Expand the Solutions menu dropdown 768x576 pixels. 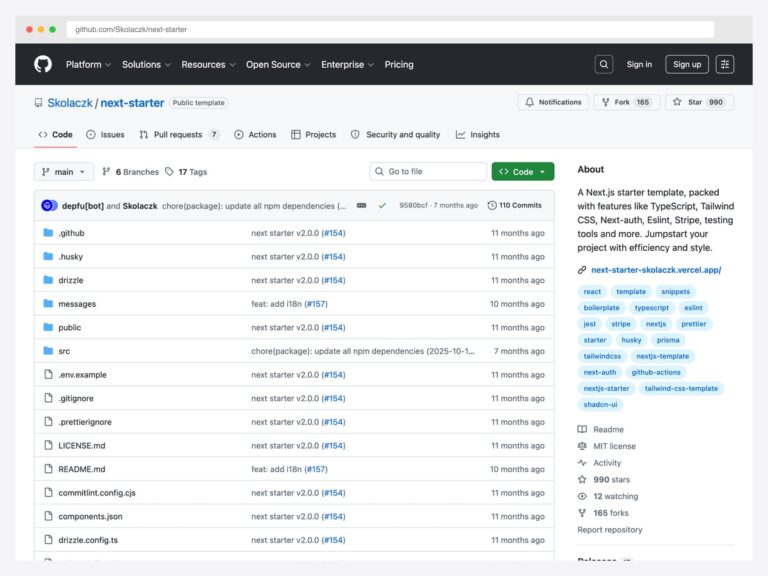tap(146, 64)
